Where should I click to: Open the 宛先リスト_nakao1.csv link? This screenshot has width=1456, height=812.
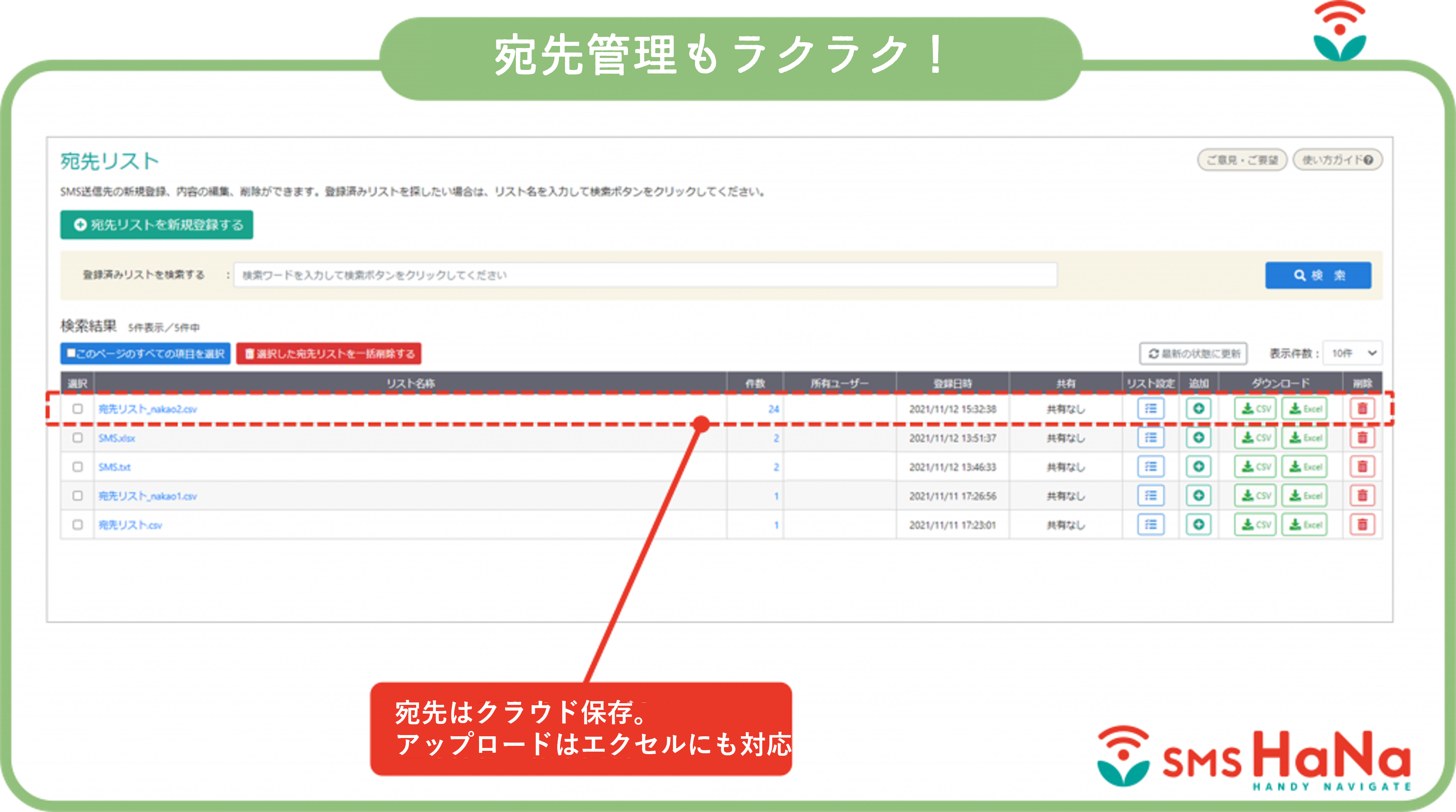[x=148, y=496]
